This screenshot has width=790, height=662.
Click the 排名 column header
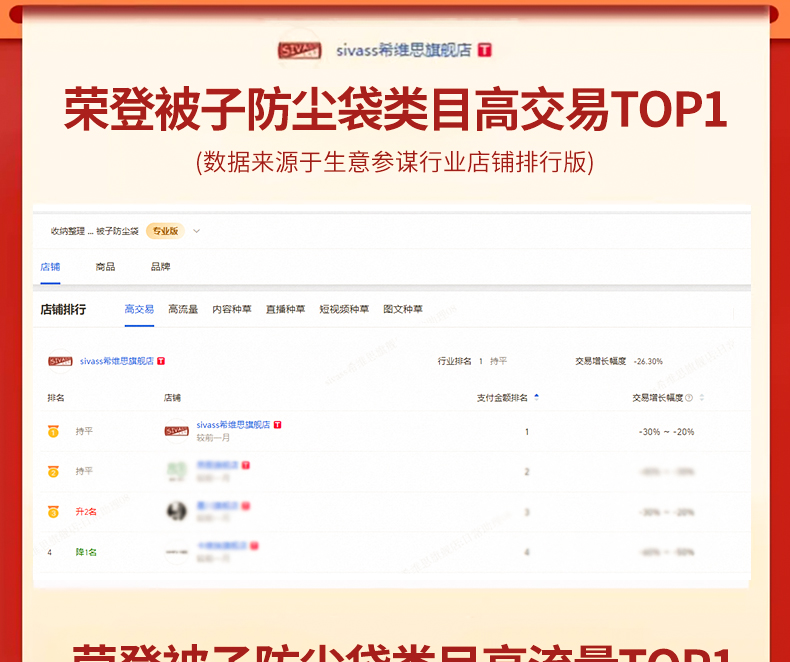(x=56, y=398)
